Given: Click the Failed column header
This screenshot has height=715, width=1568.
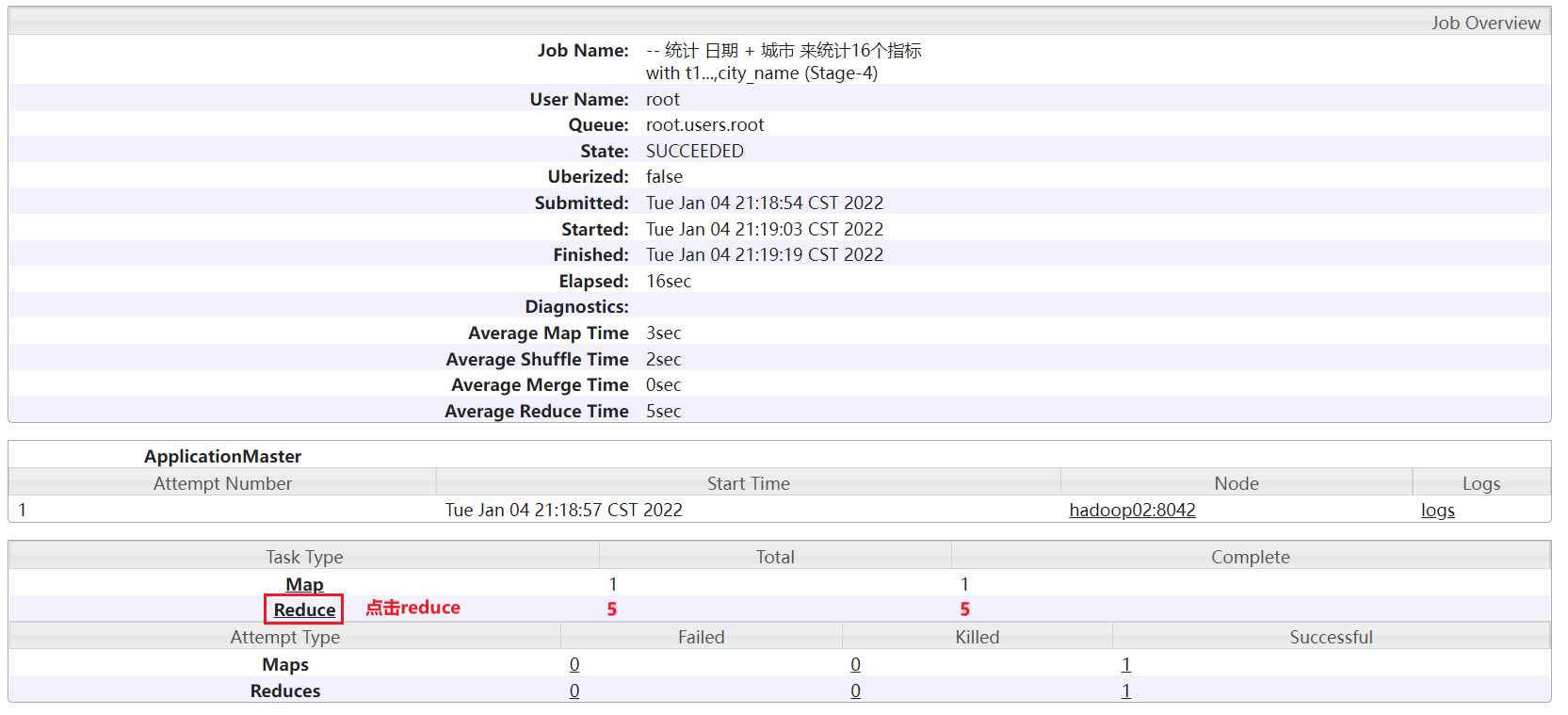Looking at the screenshot, I should (x=702, y=637).
